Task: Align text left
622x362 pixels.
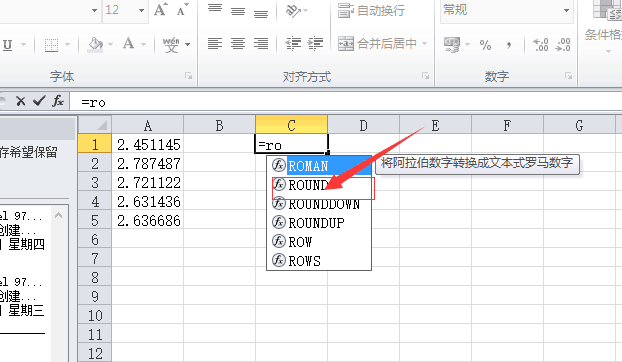Action: coord(215,43)
